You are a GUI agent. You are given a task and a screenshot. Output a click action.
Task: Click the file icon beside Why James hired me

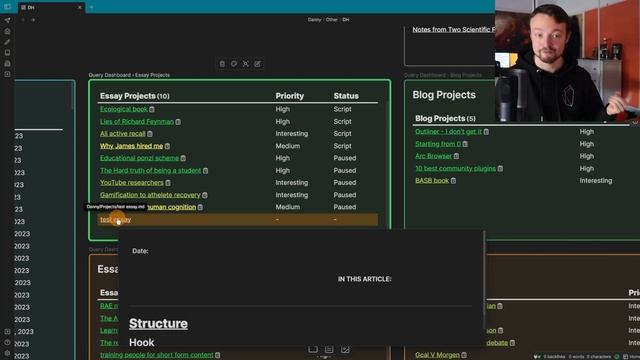pyautogui.click(x=167, y=146)
